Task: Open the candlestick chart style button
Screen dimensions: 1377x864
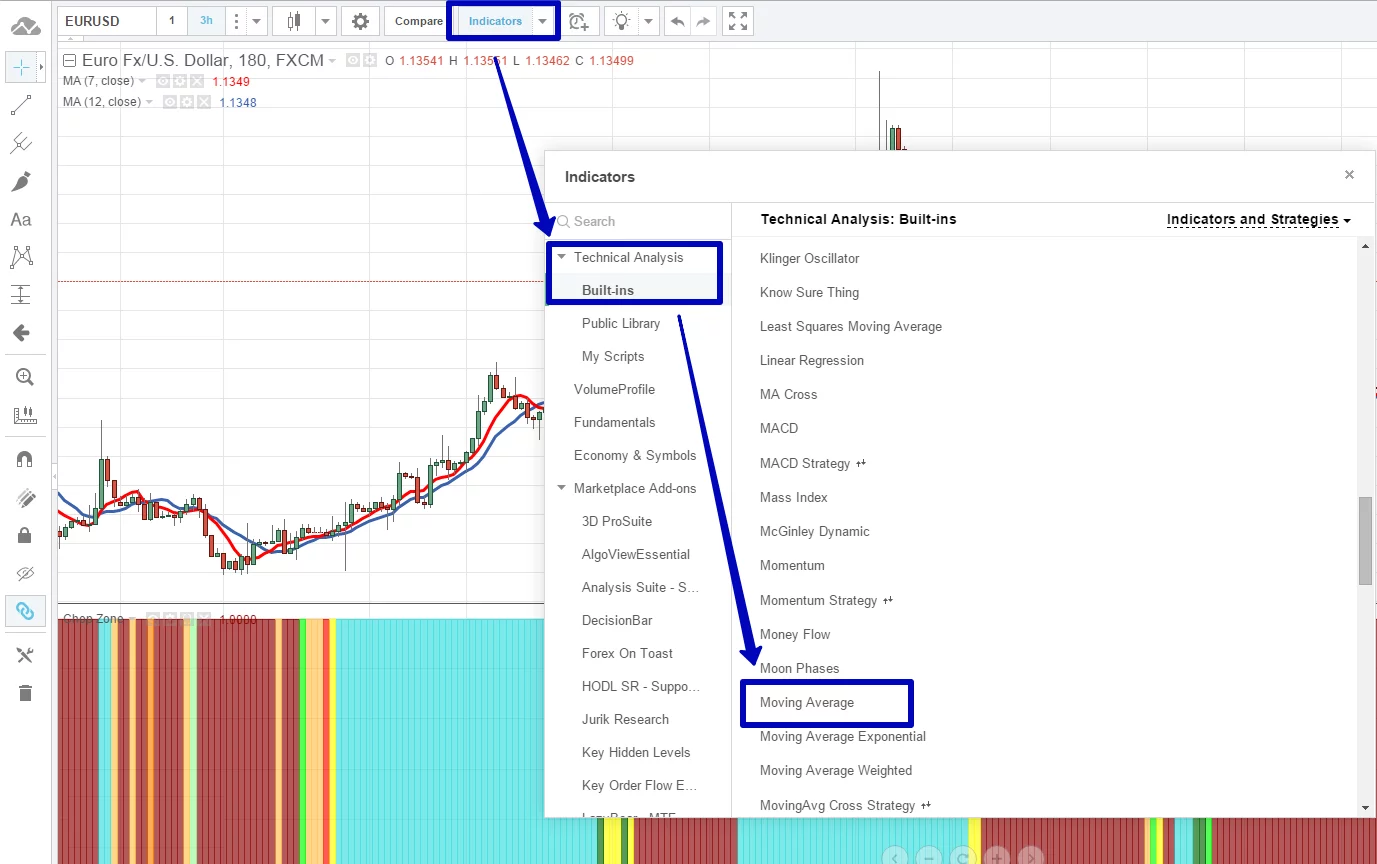Action: point(293,21)
